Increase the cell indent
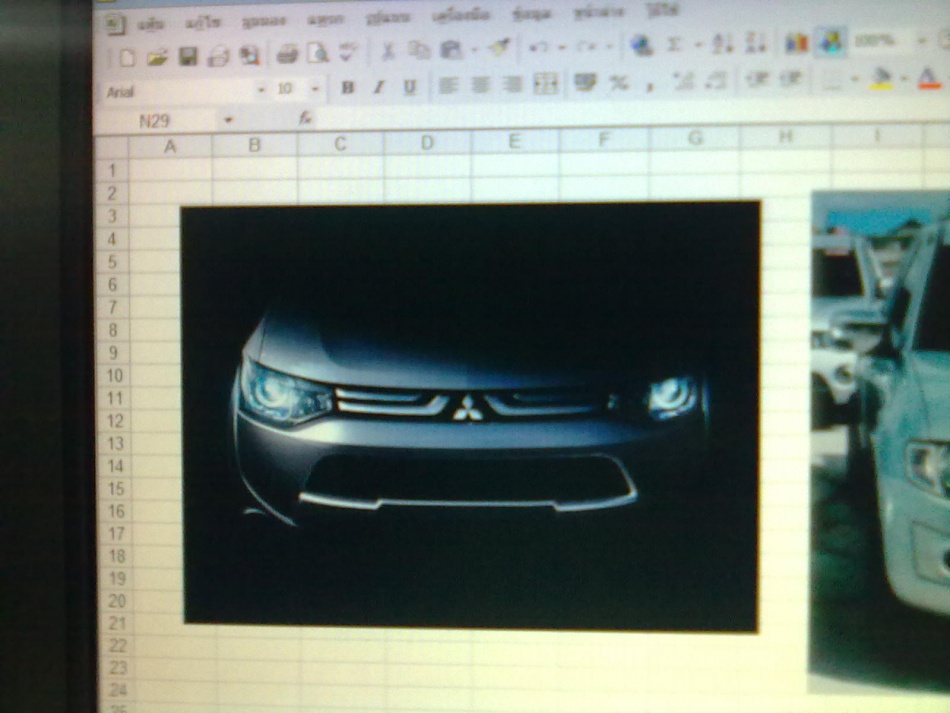Image resolution: width=950 pixels, height=713 pixels. 791,79
